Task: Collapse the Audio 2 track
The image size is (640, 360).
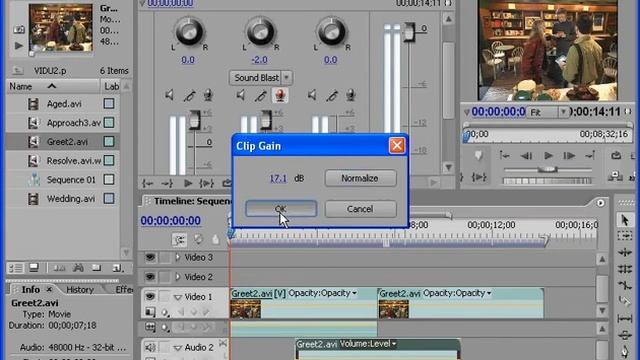Action: [x=178, y=348]
